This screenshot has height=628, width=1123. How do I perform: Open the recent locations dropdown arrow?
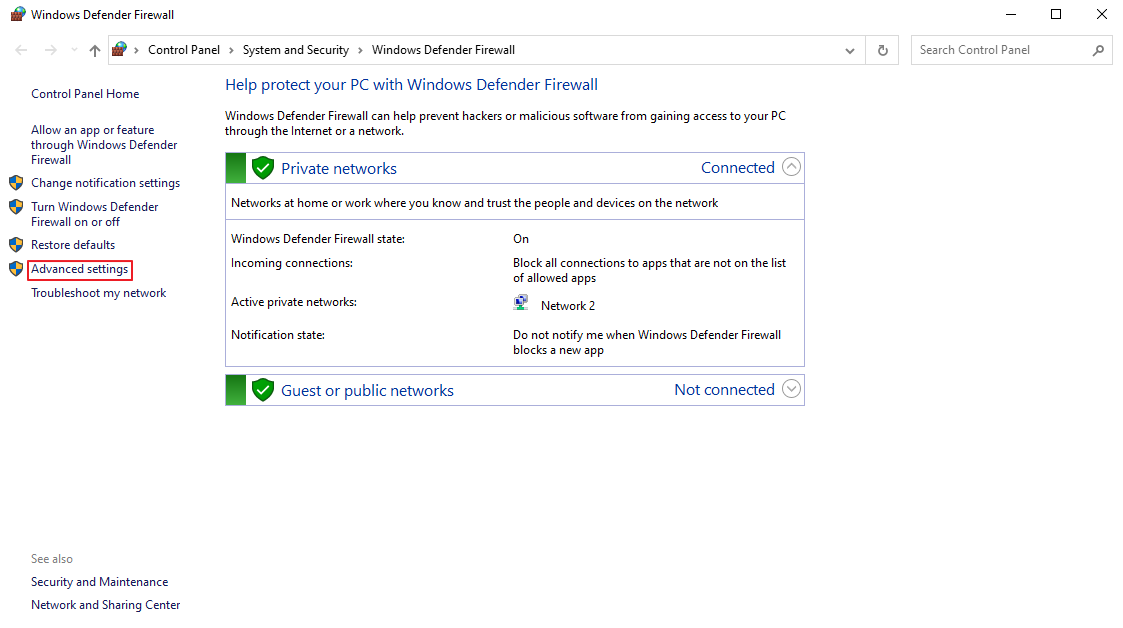(74, 50)
